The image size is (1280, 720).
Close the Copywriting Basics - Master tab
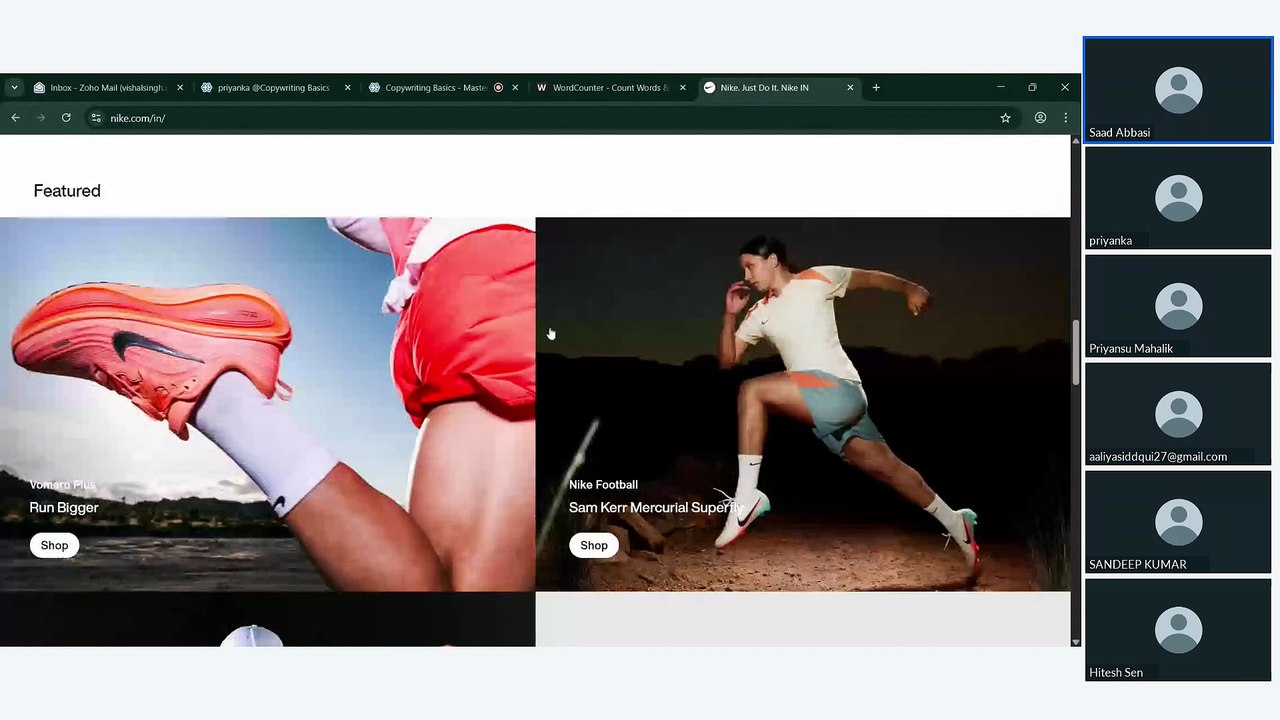pos(515,88)
